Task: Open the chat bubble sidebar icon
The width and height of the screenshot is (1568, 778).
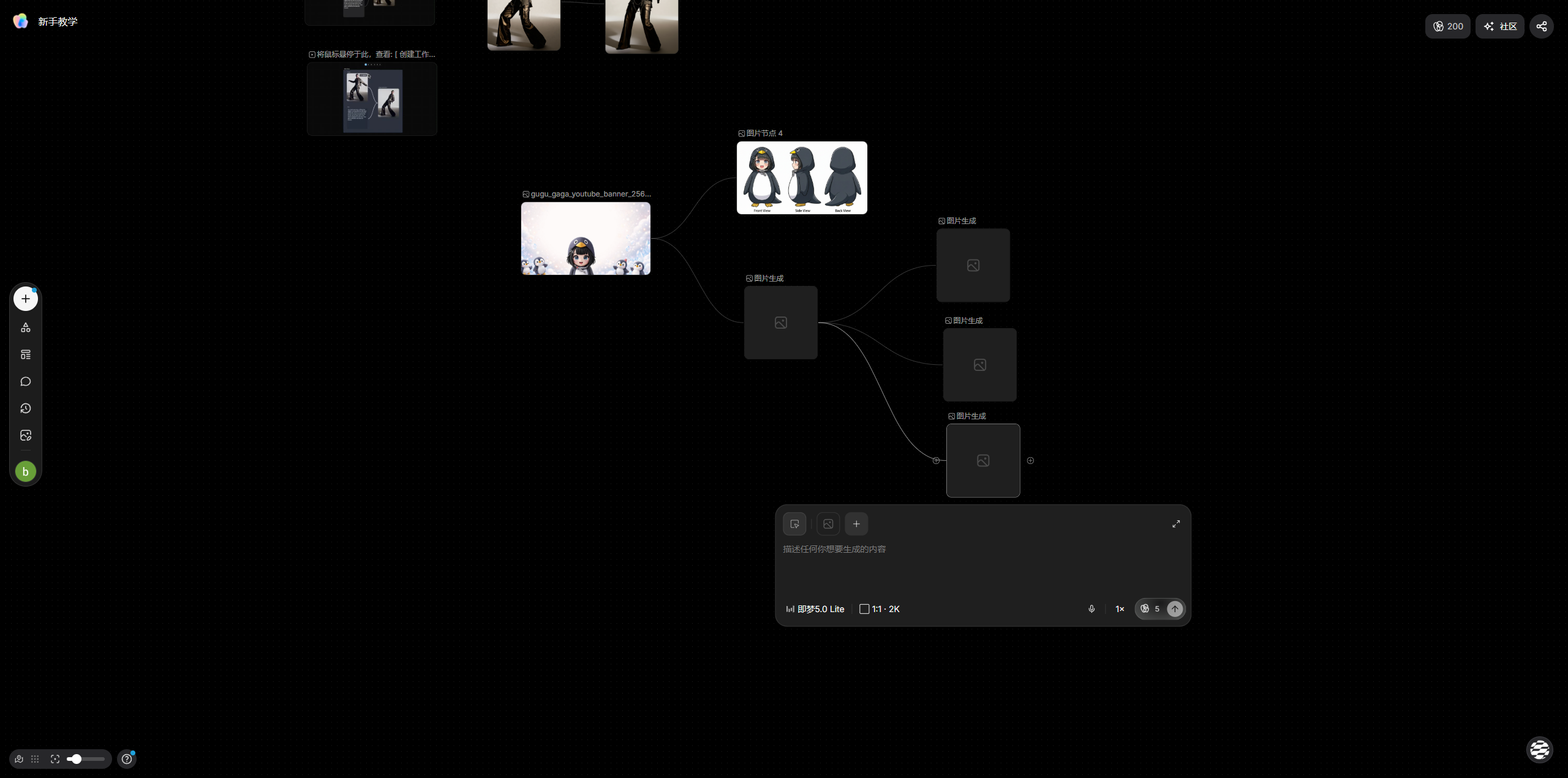Action: [26, 381]
